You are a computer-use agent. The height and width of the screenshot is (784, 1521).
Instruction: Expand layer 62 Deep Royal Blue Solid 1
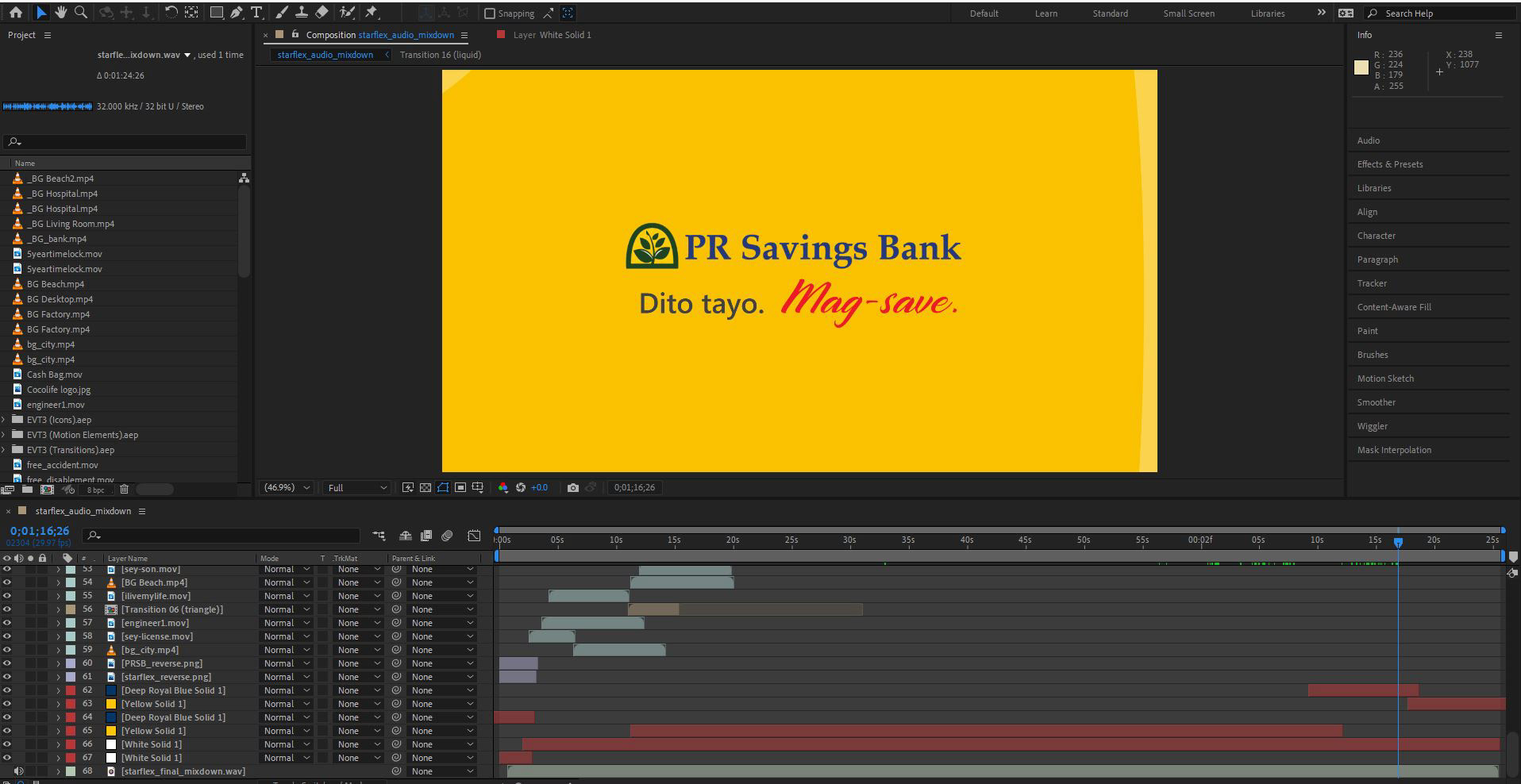coord(58,690)
